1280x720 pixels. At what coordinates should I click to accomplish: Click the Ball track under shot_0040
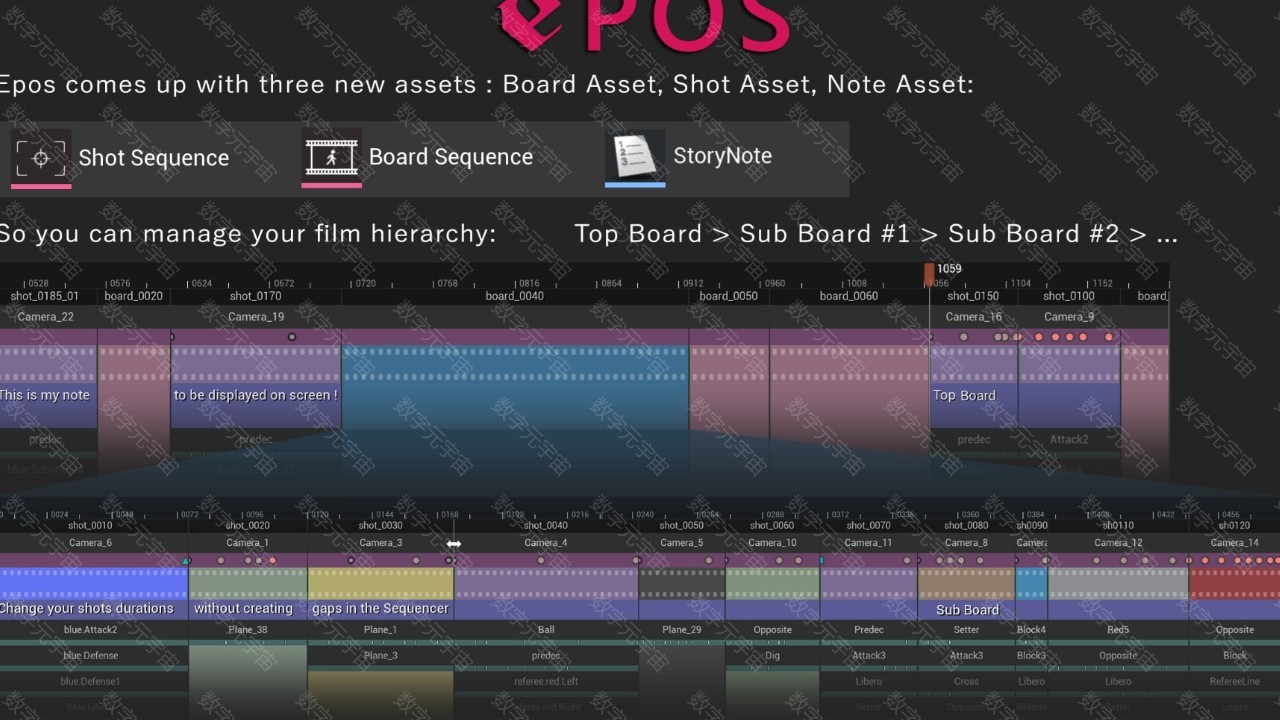546,630
